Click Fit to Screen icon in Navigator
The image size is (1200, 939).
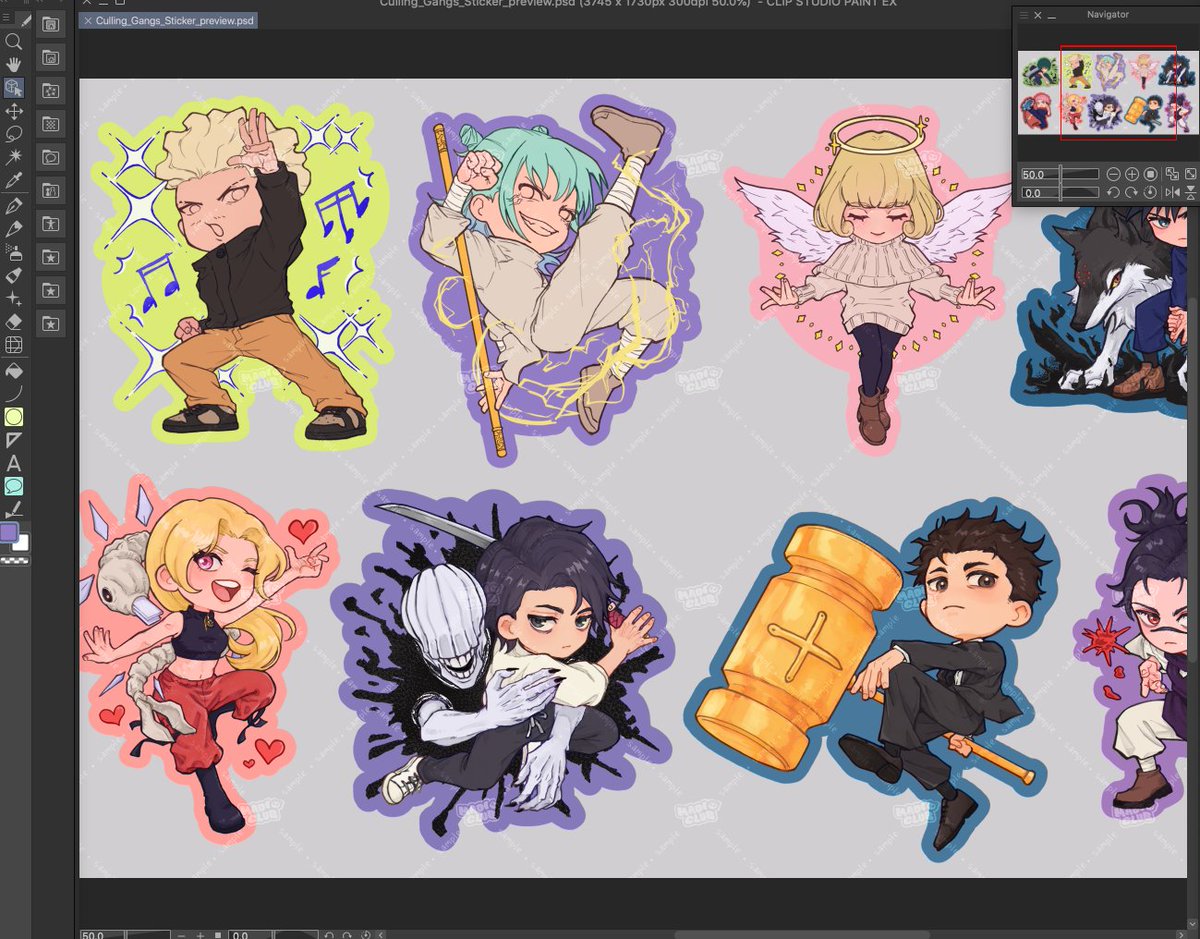[1190, 174]
